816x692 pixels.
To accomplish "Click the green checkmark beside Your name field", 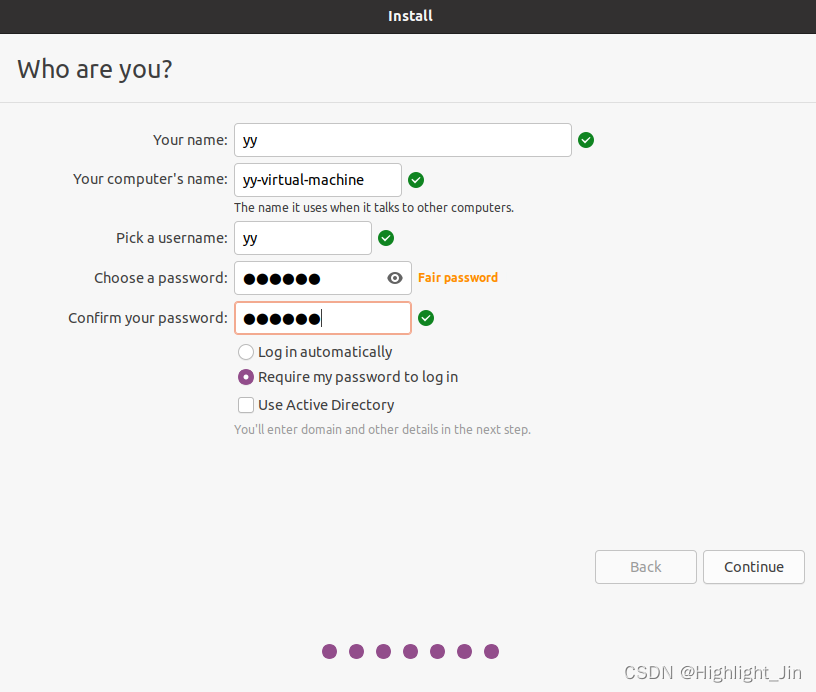I will click(x=586, y=140).
